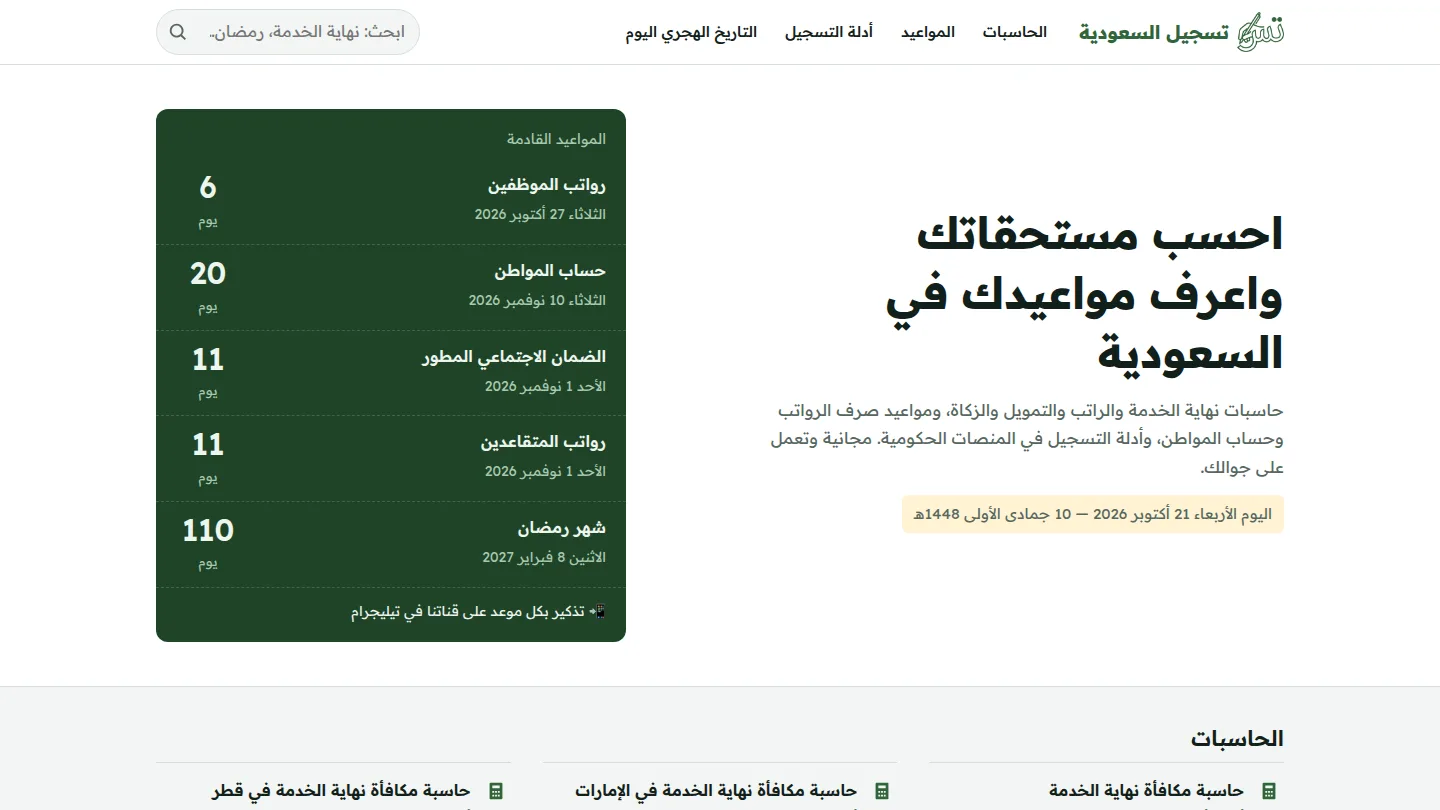Open حاسبة مكافأة نهاية الخدمة link
This screenshot has width=1440, height=810.
point(1146,791)
